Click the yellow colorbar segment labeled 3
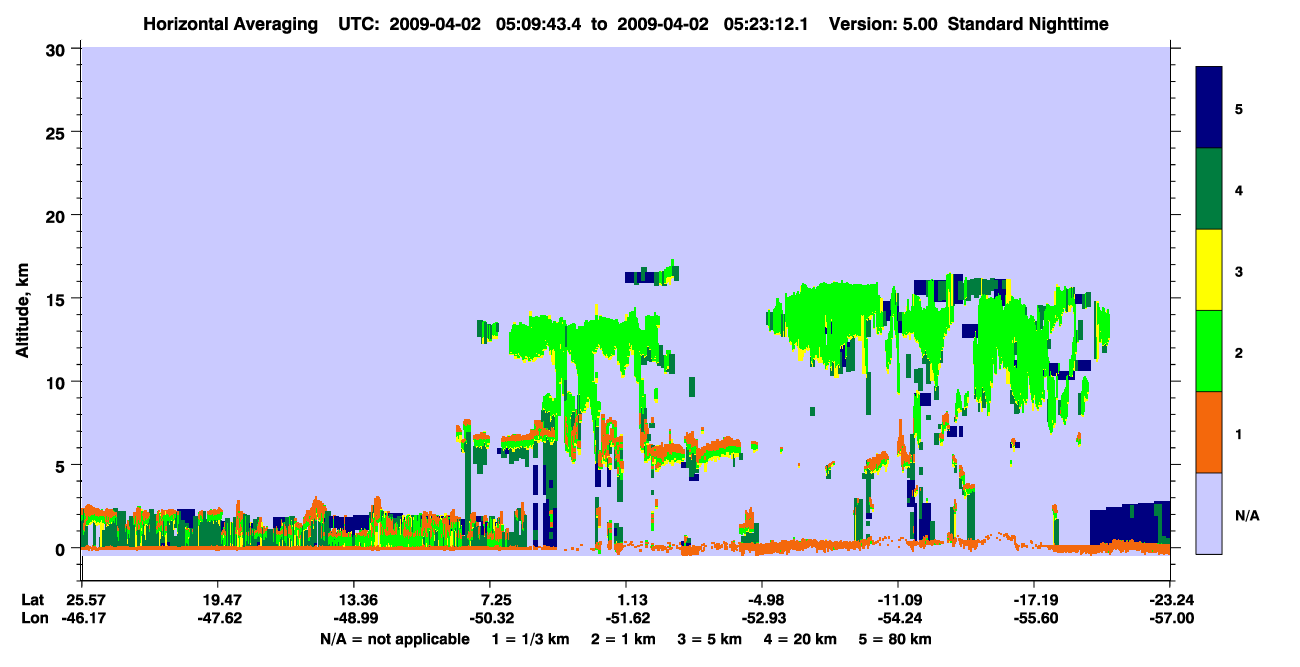This screenshot has width=1300, height=667. coord(1209,270)
